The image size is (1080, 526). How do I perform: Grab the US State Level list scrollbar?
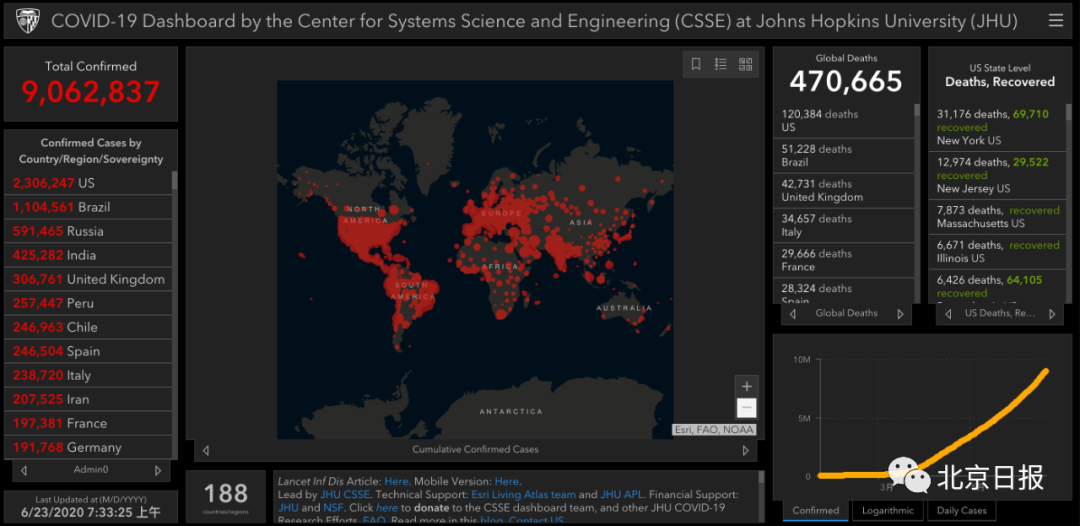[x=1068, y=112]
